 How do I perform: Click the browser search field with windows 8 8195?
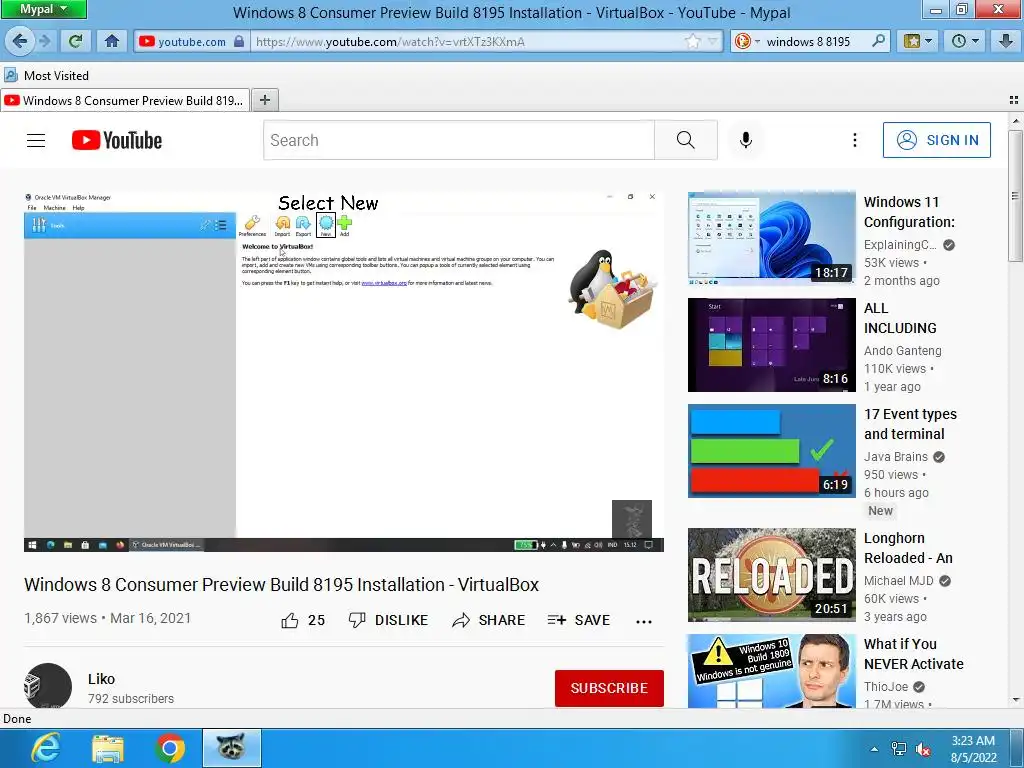click(815, 42)
